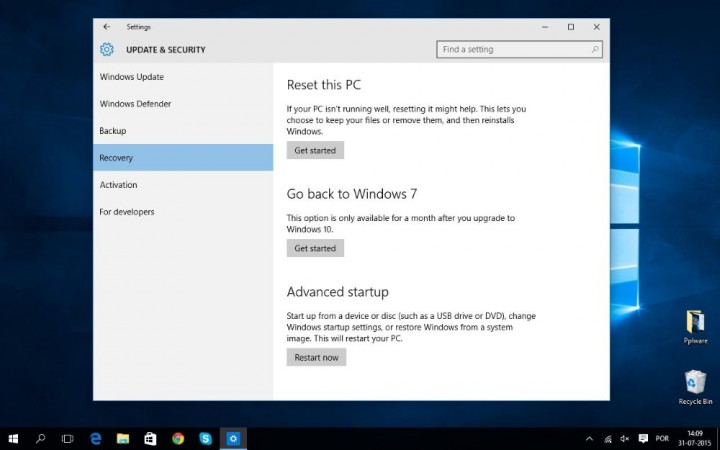Image resolution: width=720 pixels, height=450 pixels.
Task: Select the Recycle Bin desktop icon
Action: click(x=695, y=388)
